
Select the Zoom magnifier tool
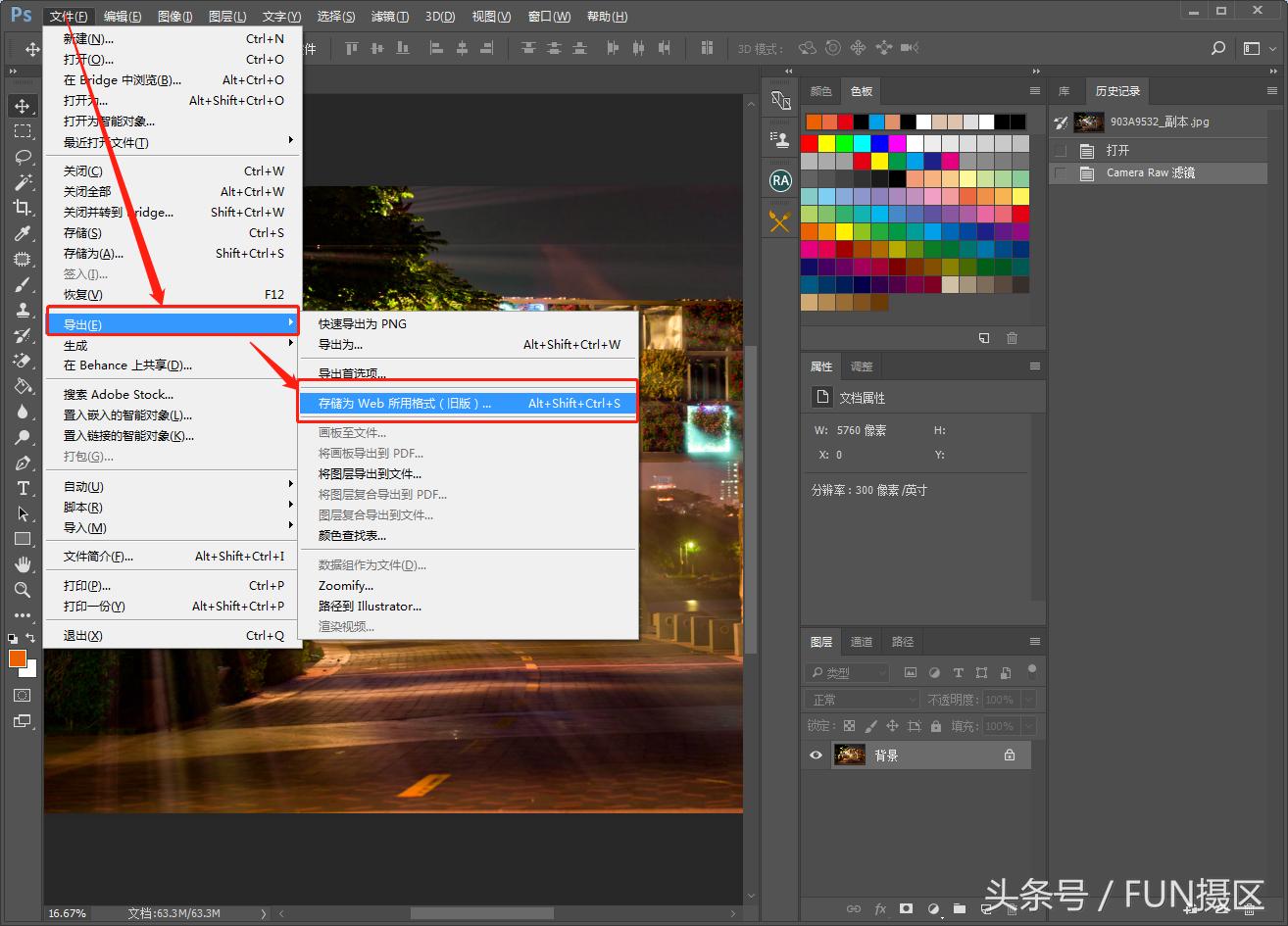click(x=23, y=590)
